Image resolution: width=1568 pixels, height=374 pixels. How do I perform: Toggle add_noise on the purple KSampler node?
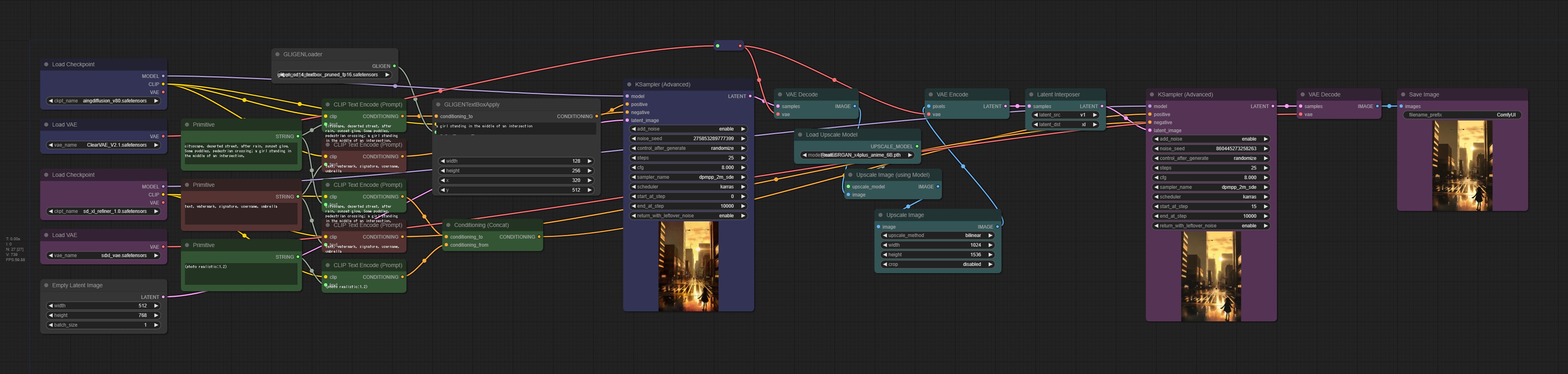(1211, 139)
